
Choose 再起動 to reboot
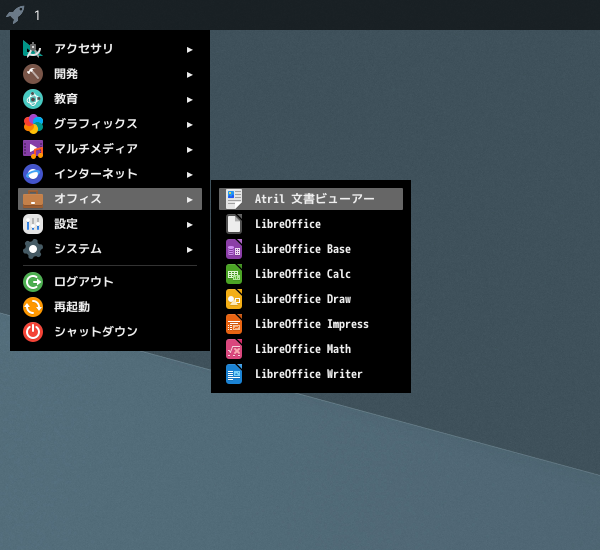110,307
